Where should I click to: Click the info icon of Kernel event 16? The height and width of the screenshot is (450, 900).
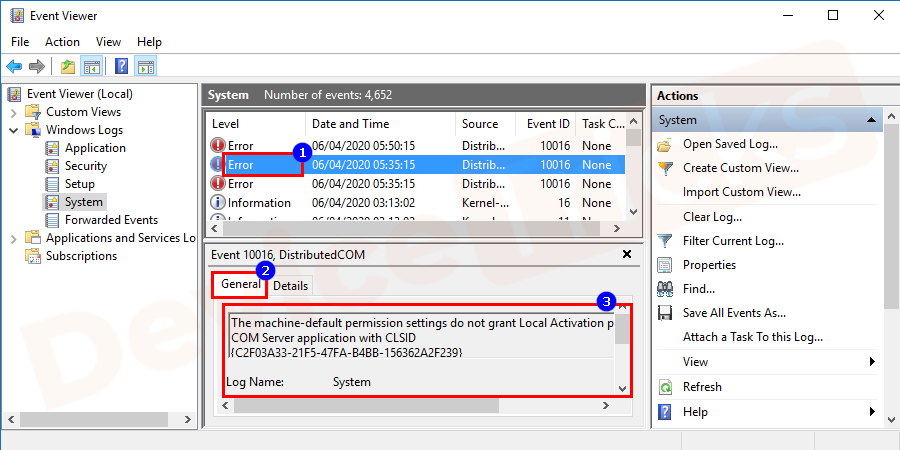(x=218, y=203)
